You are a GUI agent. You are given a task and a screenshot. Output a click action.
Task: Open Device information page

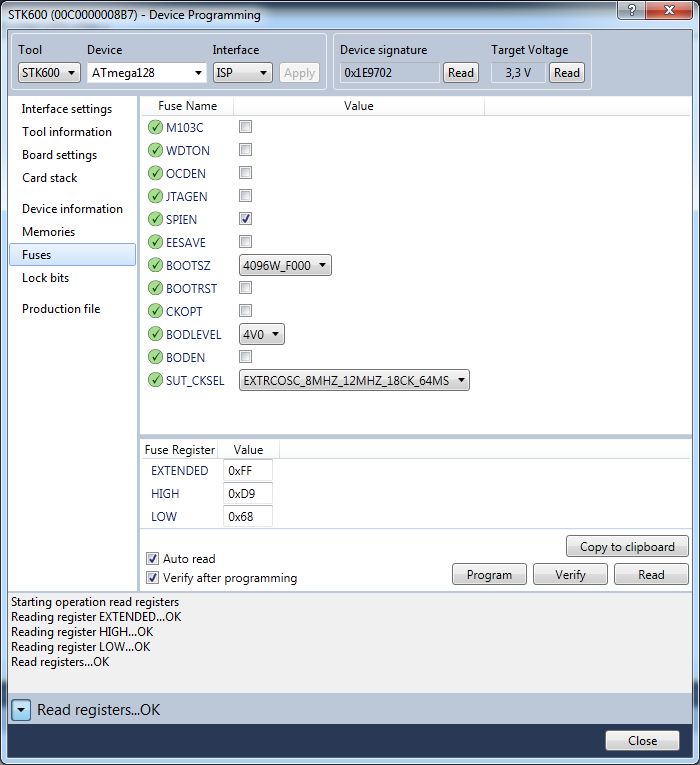72,209
